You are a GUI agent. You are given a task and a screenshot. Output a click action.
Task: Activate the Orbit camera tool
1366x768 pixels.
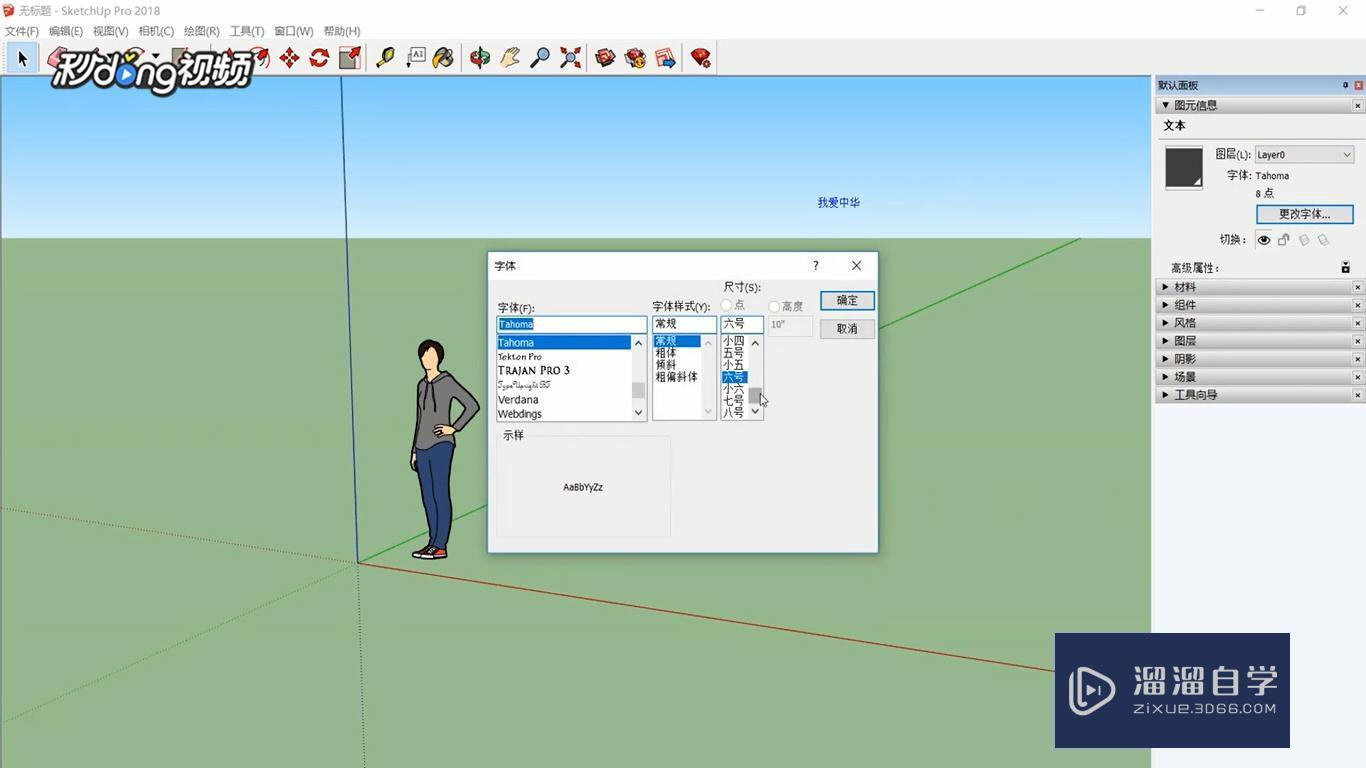click(x=480, y=58)
